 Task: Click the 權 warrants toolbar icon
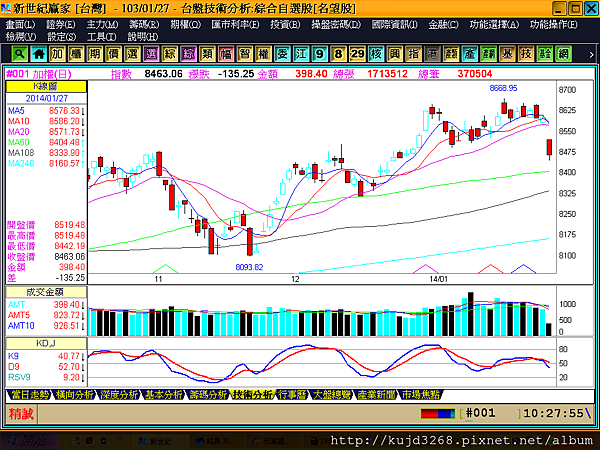[263, 54]
